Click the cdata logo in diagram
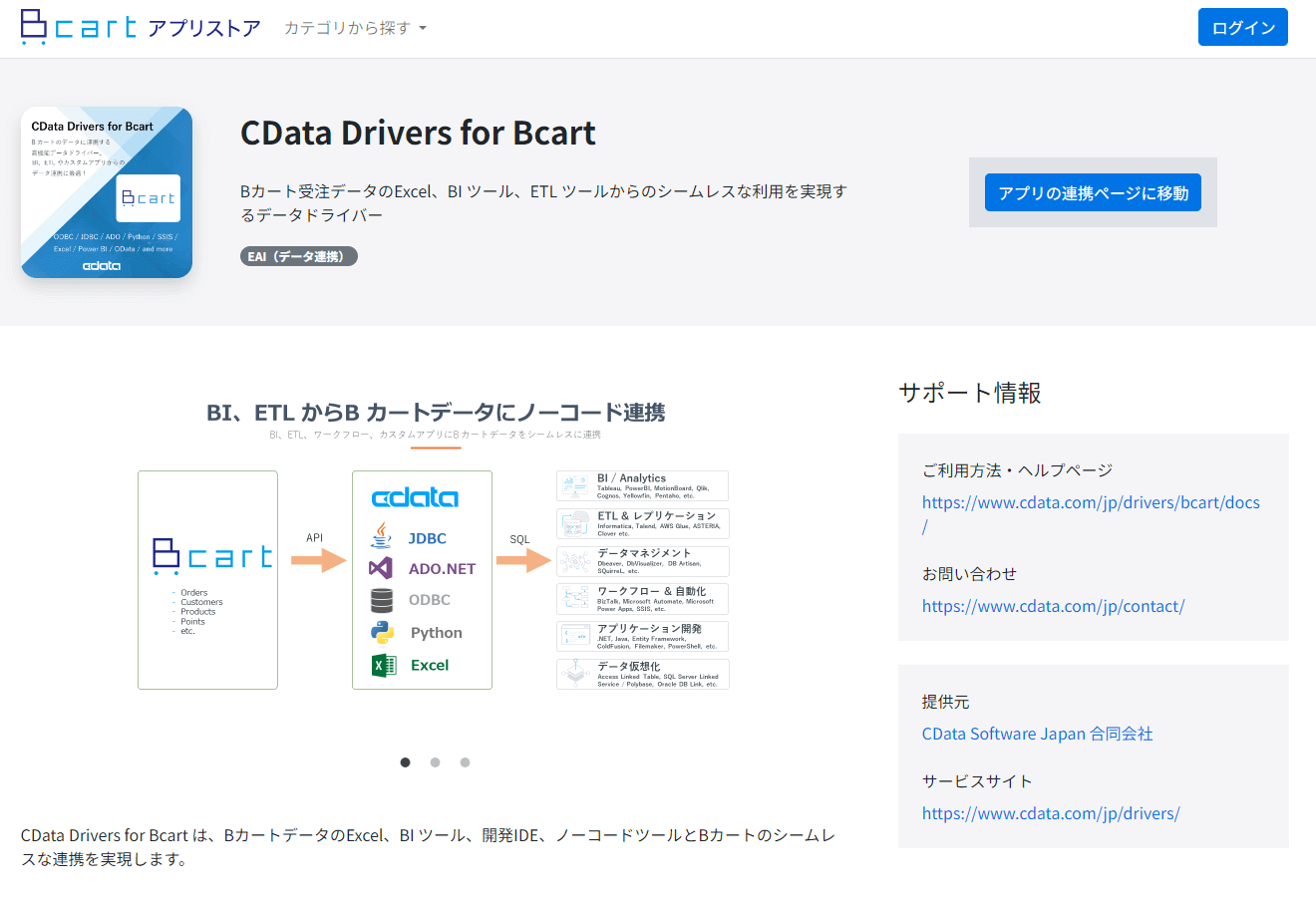 click(415, 498)
